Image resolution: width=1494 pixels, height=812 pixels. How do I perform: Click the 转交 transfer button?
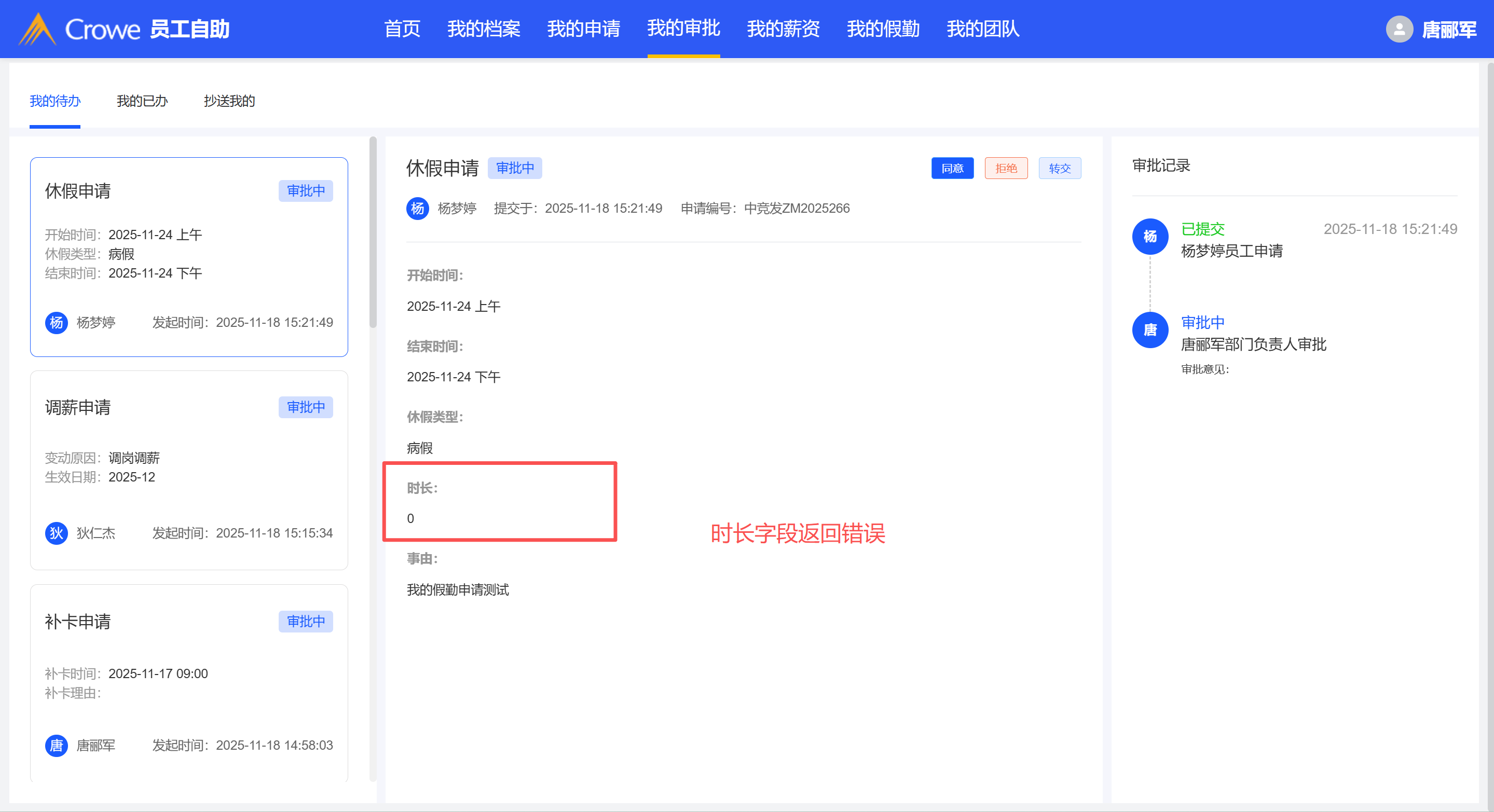point(1059,168)
